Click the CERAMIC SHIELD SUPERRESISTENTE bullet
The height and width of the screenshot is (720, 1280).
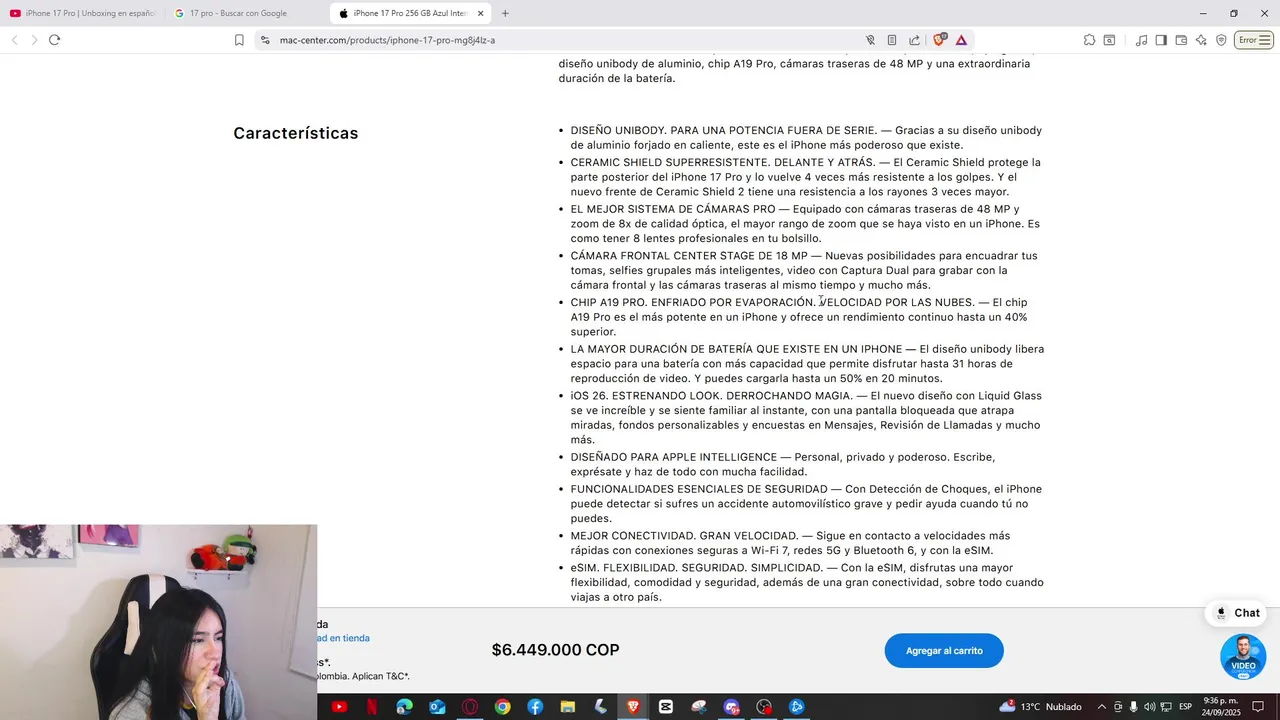click(806, 177)
